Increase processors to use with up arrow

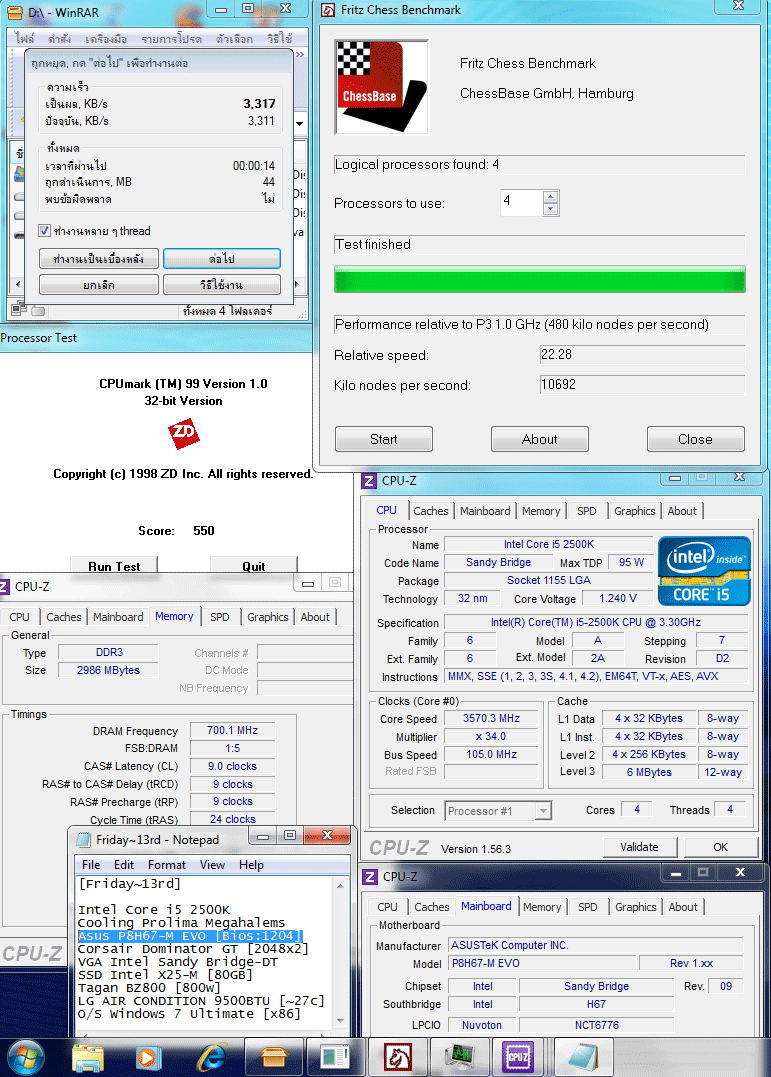click(550, 197)
